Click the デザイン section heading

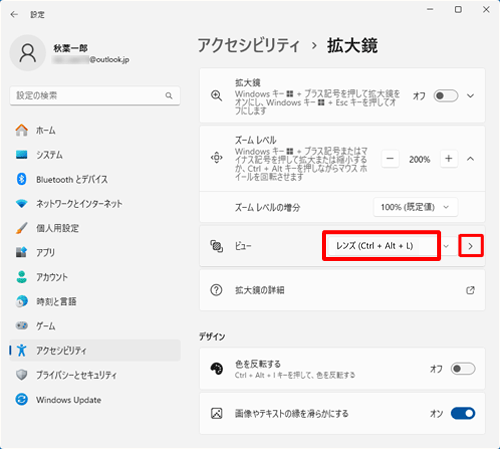(212, 337)
